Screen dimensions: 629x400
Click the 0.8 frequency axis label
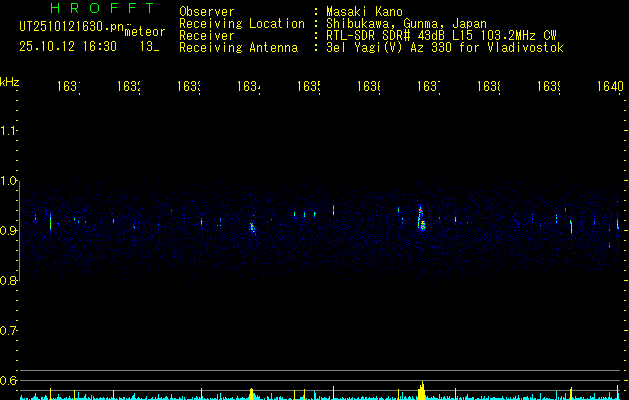[8, 280]
